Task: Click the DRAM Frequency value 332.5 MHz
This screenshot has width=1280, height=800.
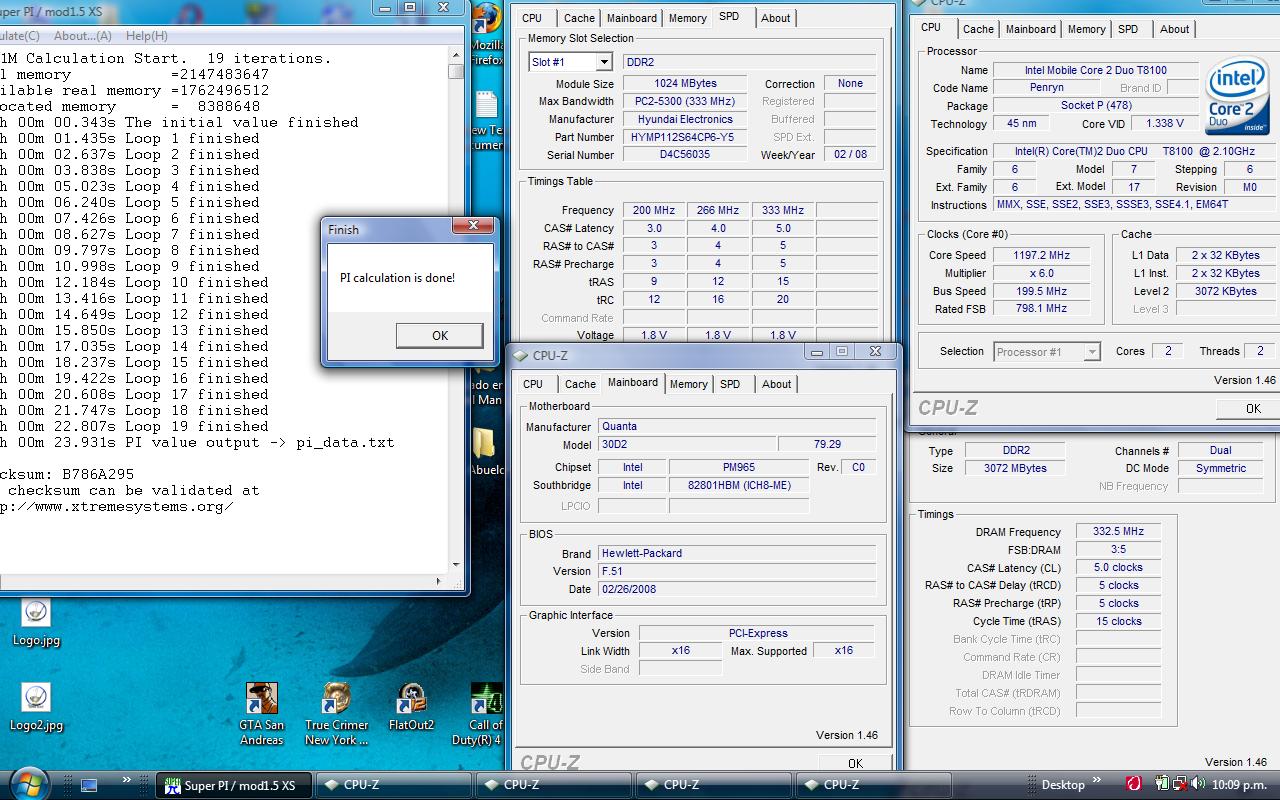Action: click(x=1118, y=531)
